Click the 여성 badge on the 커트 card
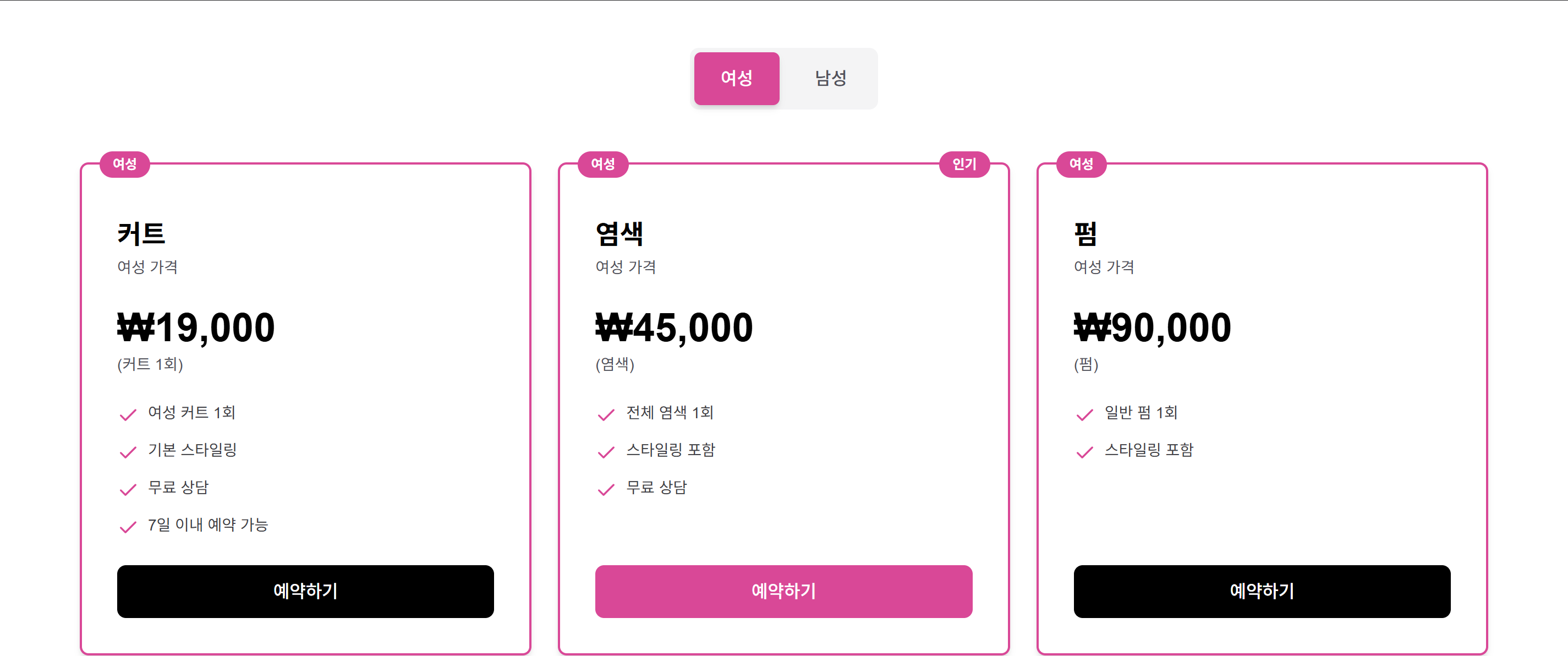Screen dimensions: 1568x656 125,164
